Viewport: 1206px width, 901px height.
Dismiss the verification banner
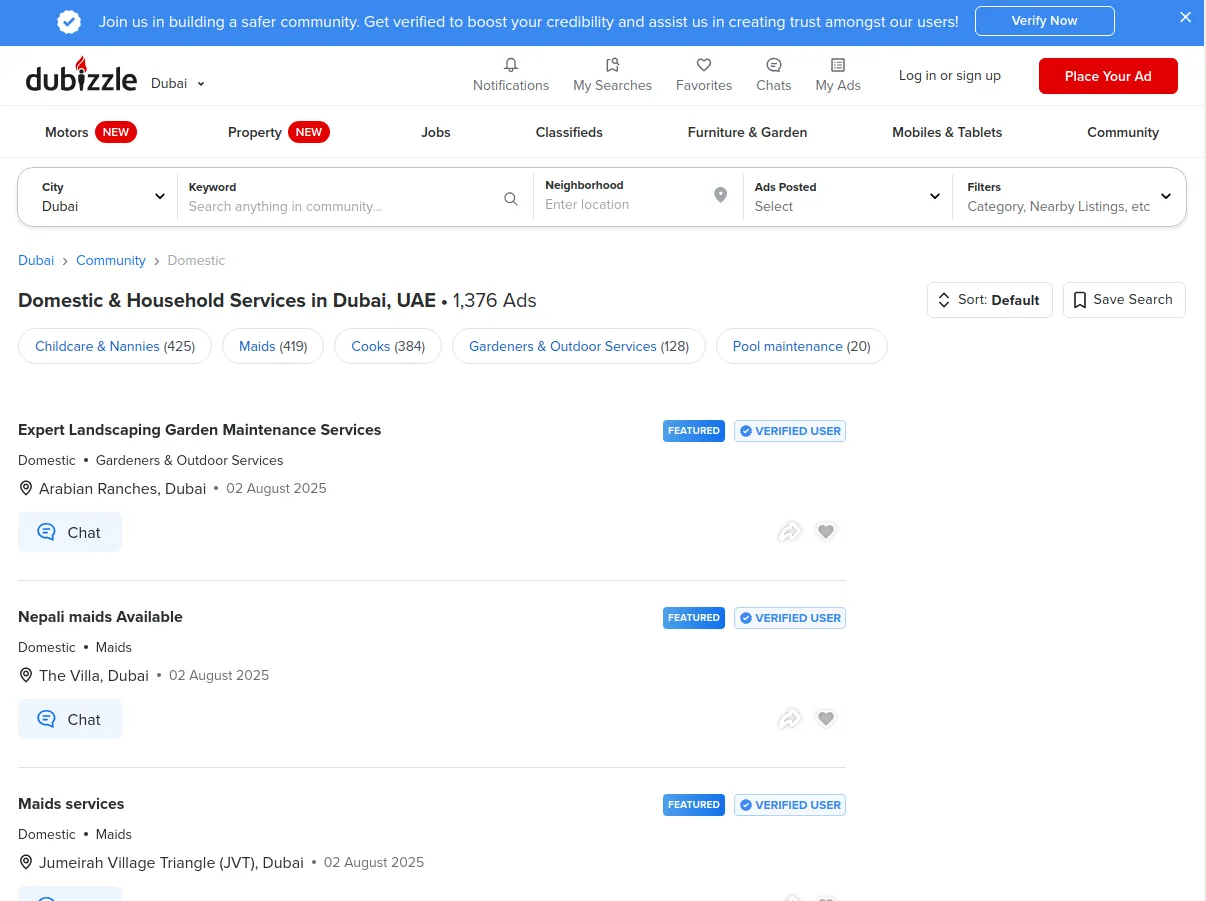(x=1186, y=18)
